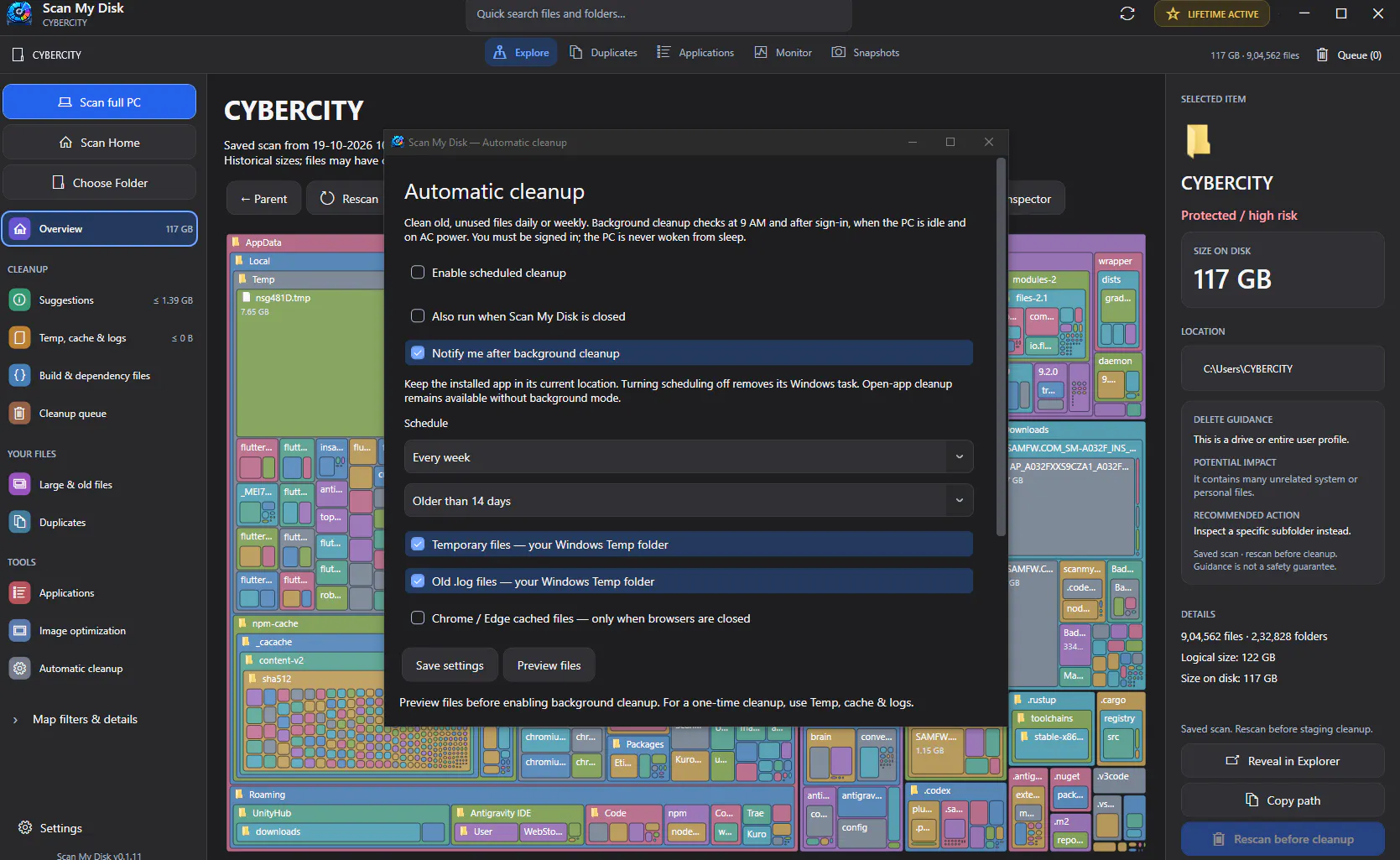
Task: Open the Duplicates sidebar icon
Action: (19, 522)
